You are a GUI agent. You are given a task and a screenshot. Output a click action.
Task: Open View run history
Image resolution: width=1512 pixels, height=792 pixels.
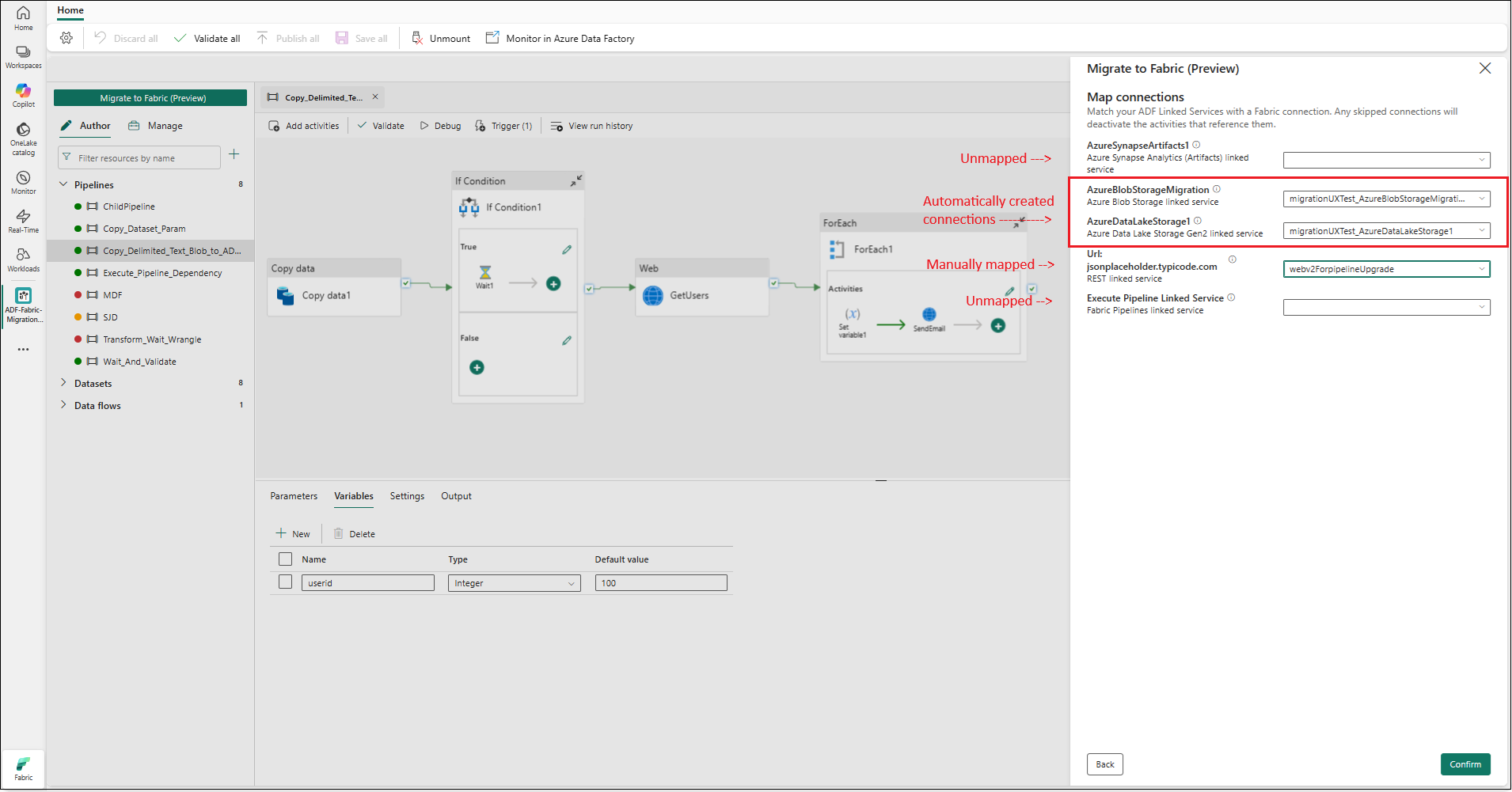[x=591, y=126]
